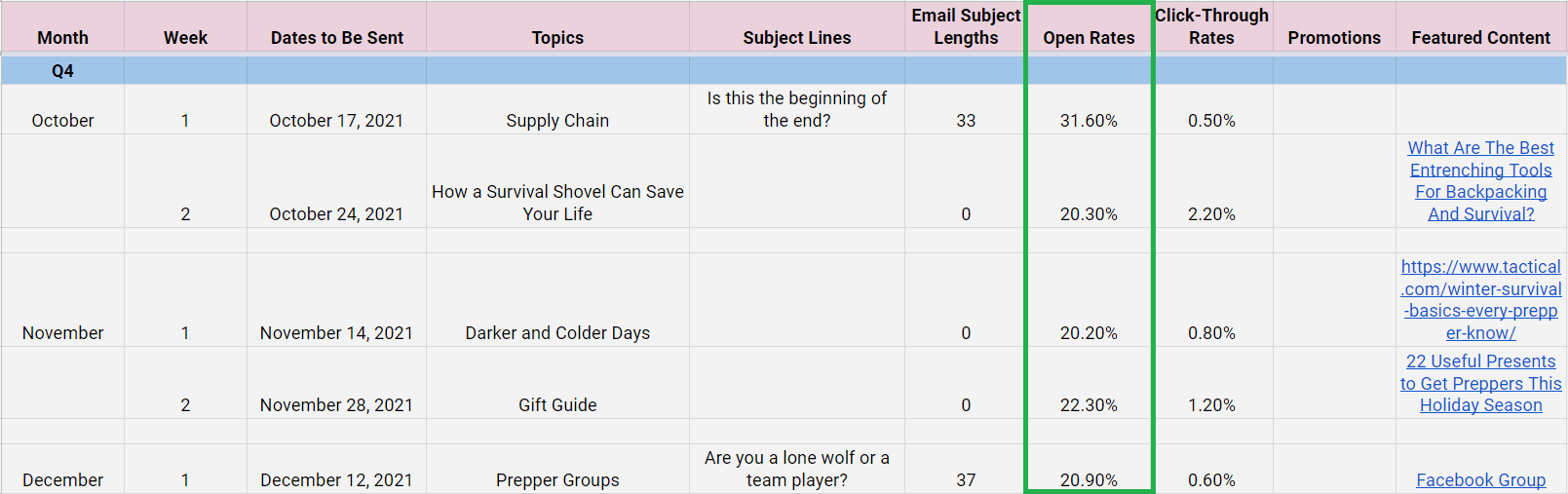Click the 2.20% click-through rate cell

tap(1211, 181)
